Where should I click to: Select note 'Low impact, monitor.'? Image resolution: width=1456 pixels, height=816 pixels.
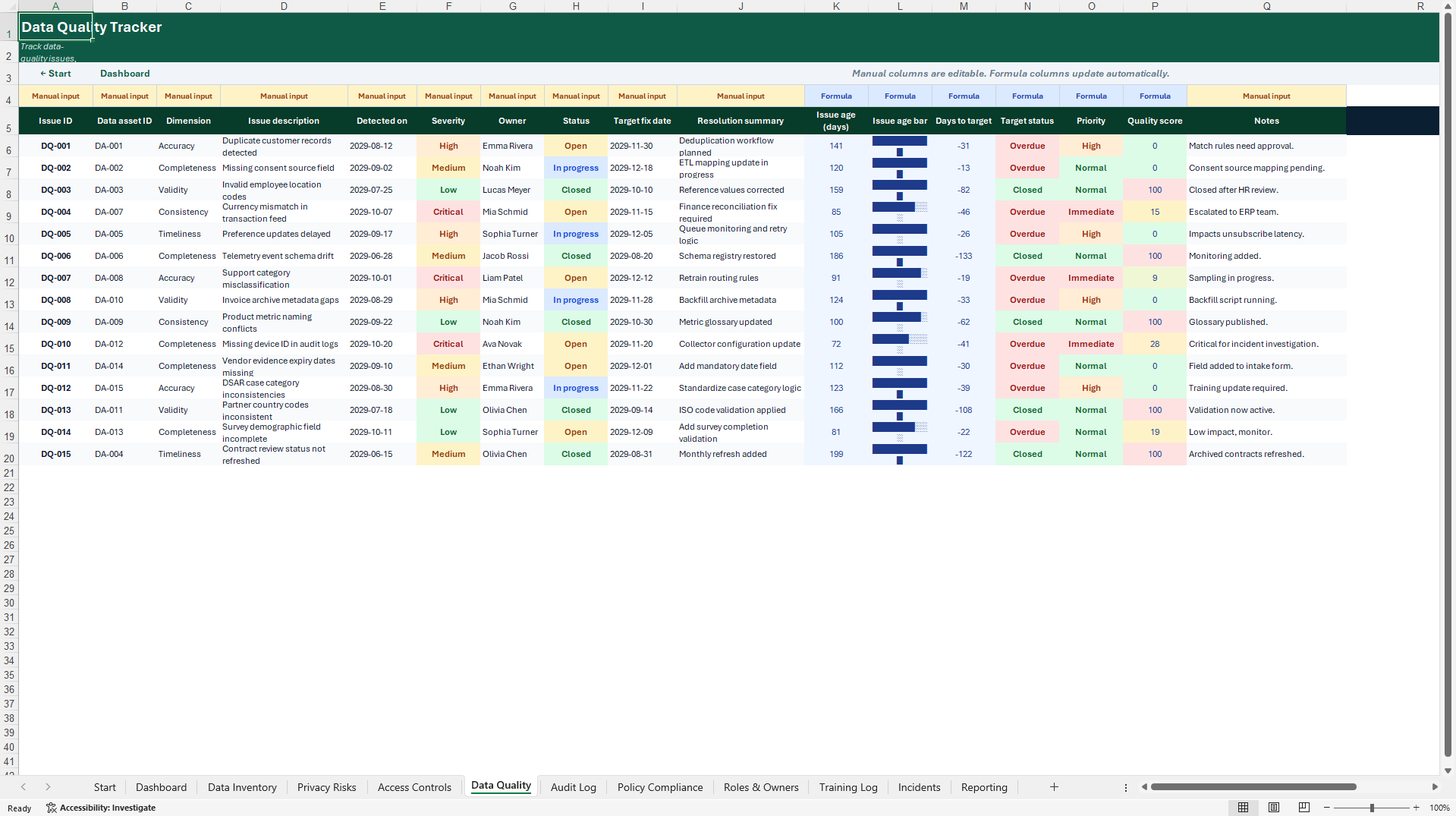(1266, 432)
